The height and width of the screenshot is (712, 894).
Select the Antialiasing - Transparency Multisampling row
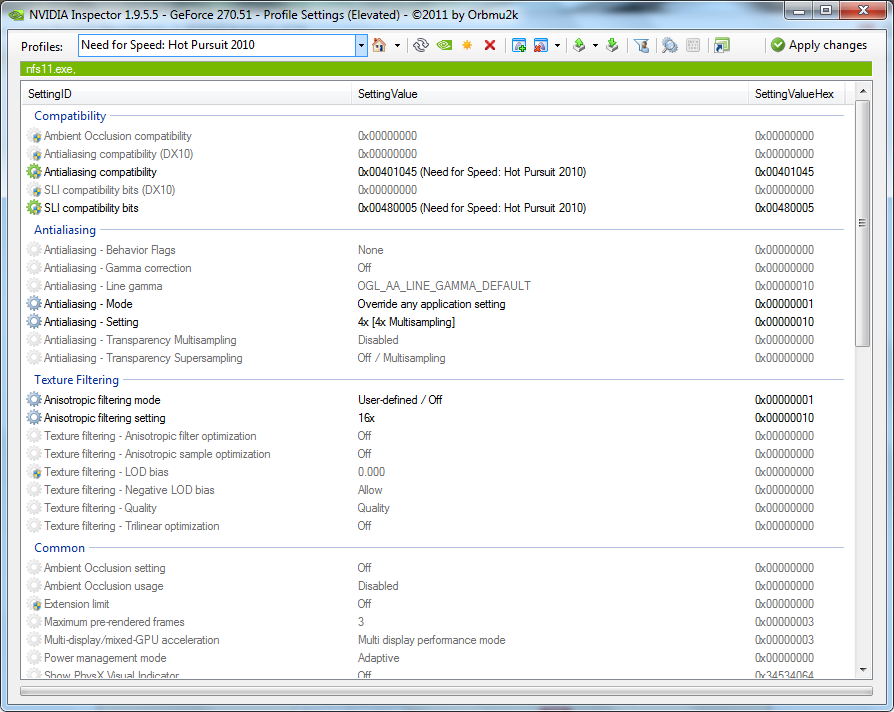click(x=433, y=340)
